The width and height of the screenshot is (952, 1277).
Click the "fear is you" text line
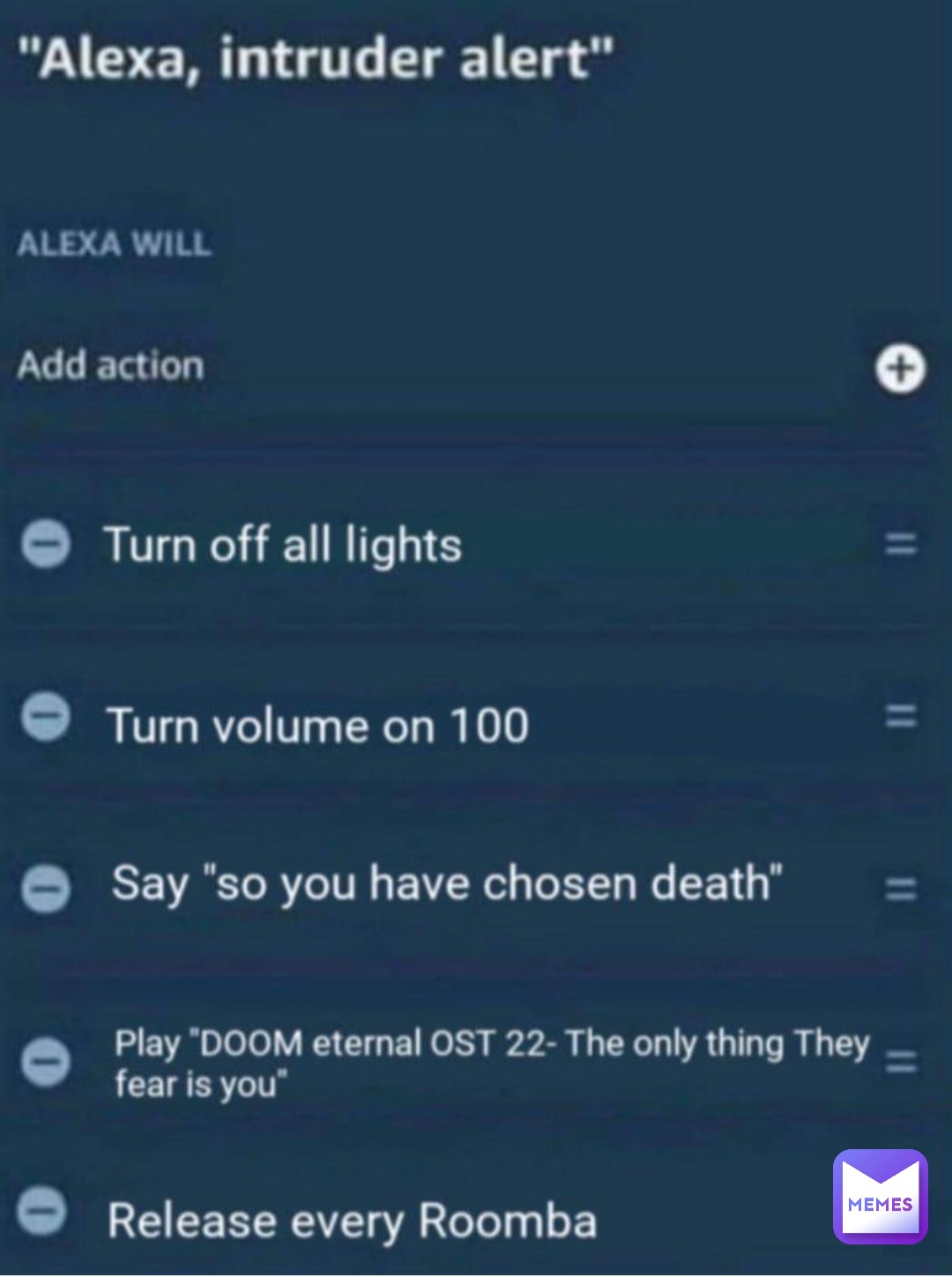tap(201, 1084)
